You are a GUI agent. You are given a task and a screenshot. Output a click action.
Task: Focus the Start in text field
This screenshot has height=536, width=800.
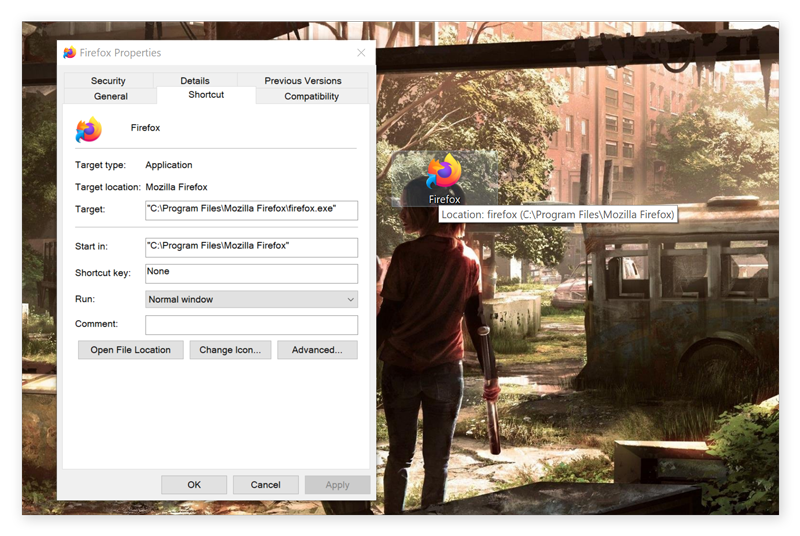pyautogui.click(x=251, y=246)
